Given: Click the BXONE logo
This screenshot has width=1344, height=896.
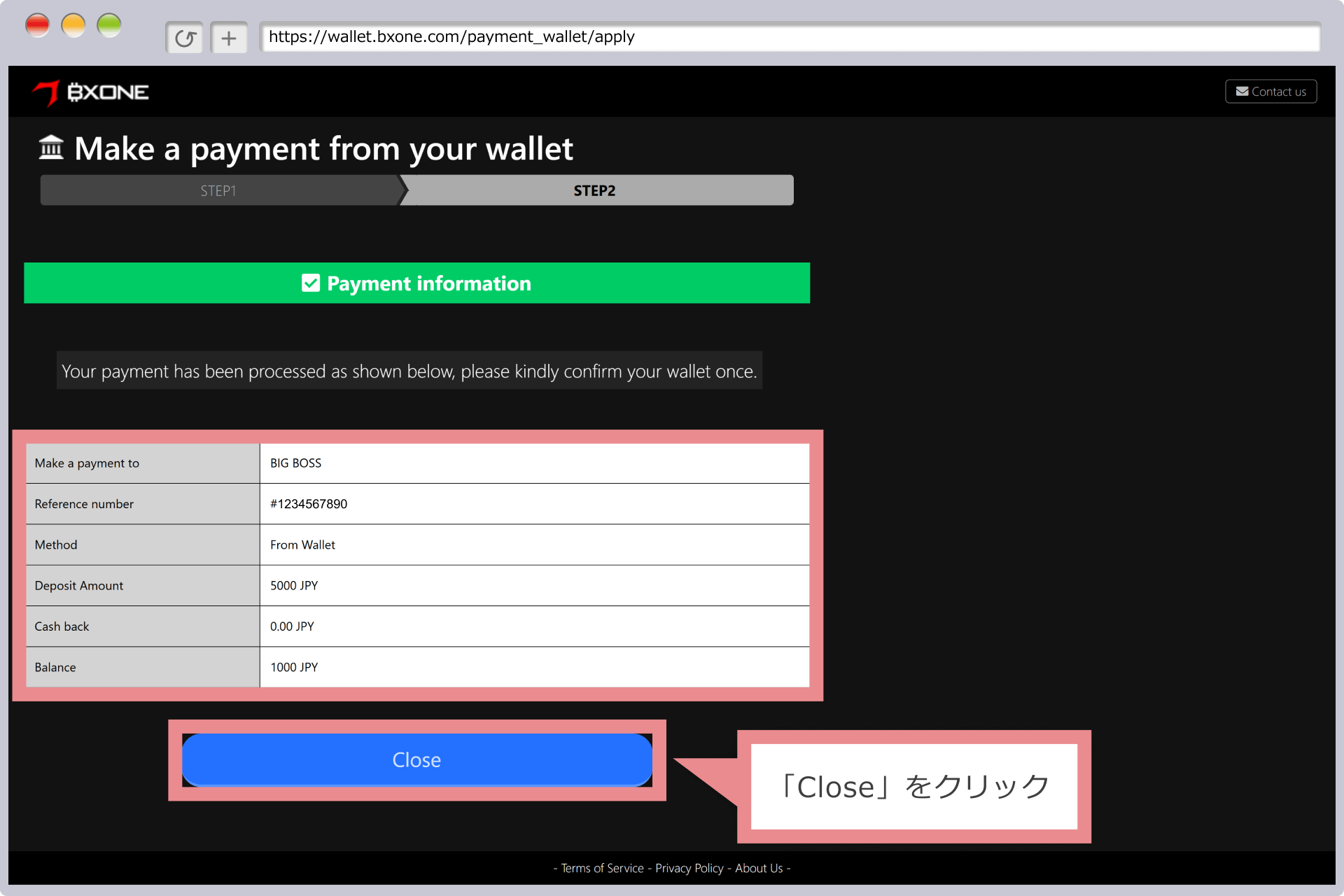Looking at the screenshot, I should (90, 92).
